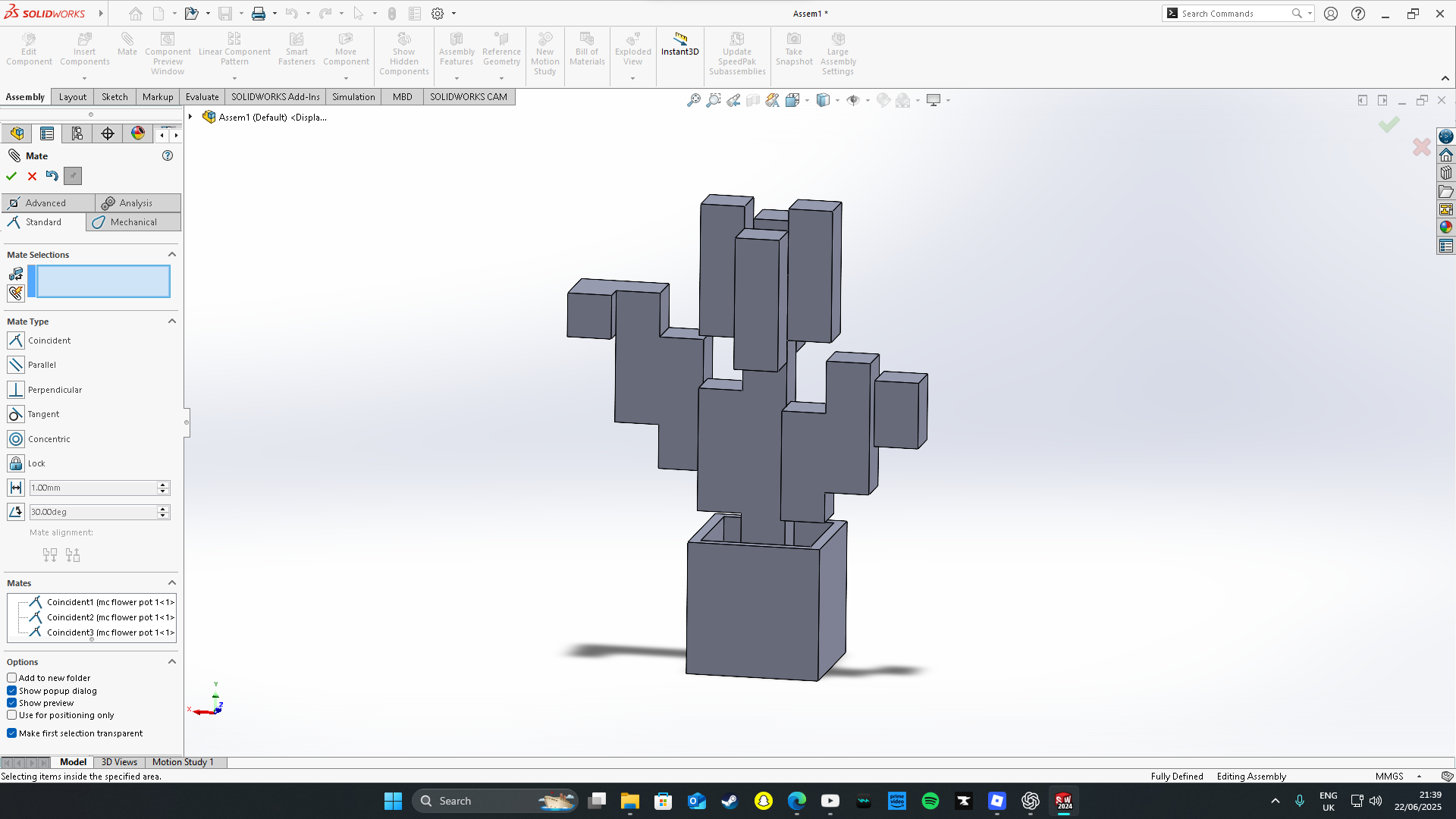Toggle Use for positioning only checkbox
Viewport: 1456px width, 819px height.
[x=12, y=715]
